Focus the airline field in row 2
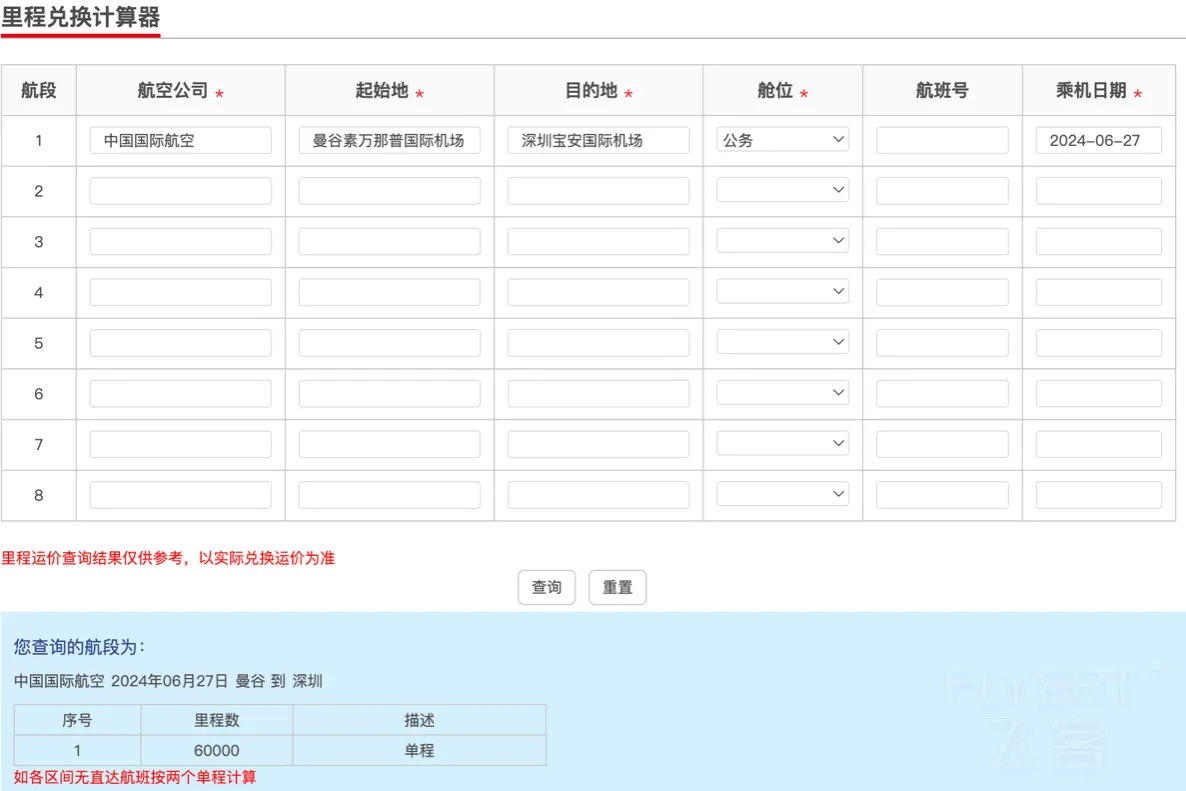The width and height of the screenshot is (1186, 791). pos(180,191)
